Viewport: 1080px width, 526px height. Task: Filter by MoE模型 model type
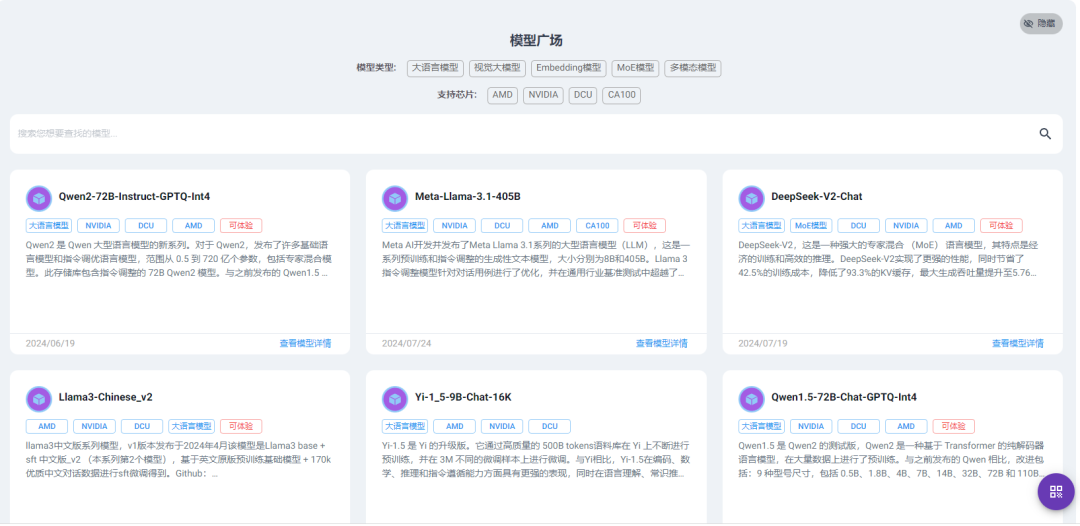[x=635, y=68]
